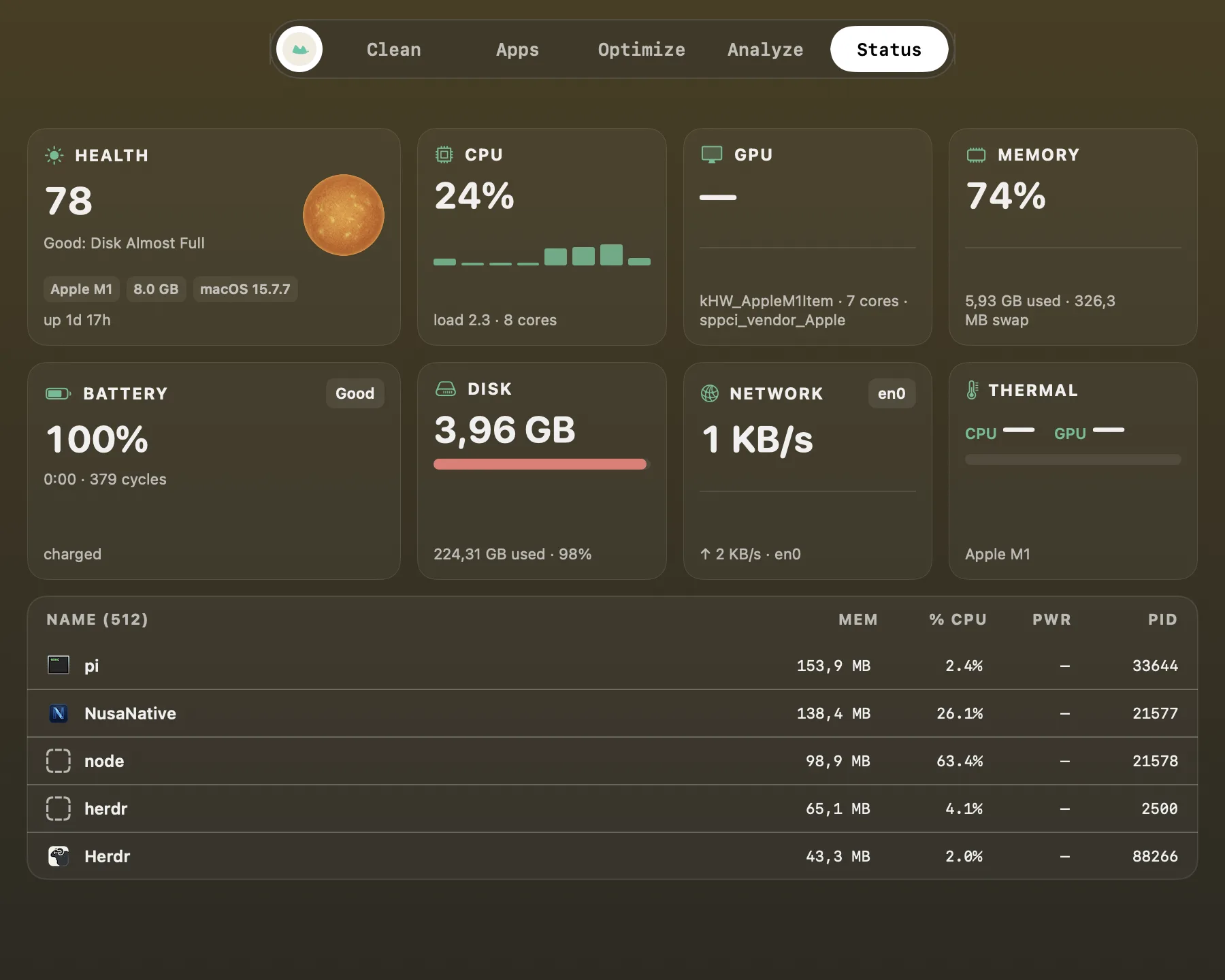Click the Thermal thermometer icon
This screenshot has width=1225, height=980.
pyautogui.click(x=973, y=390)
